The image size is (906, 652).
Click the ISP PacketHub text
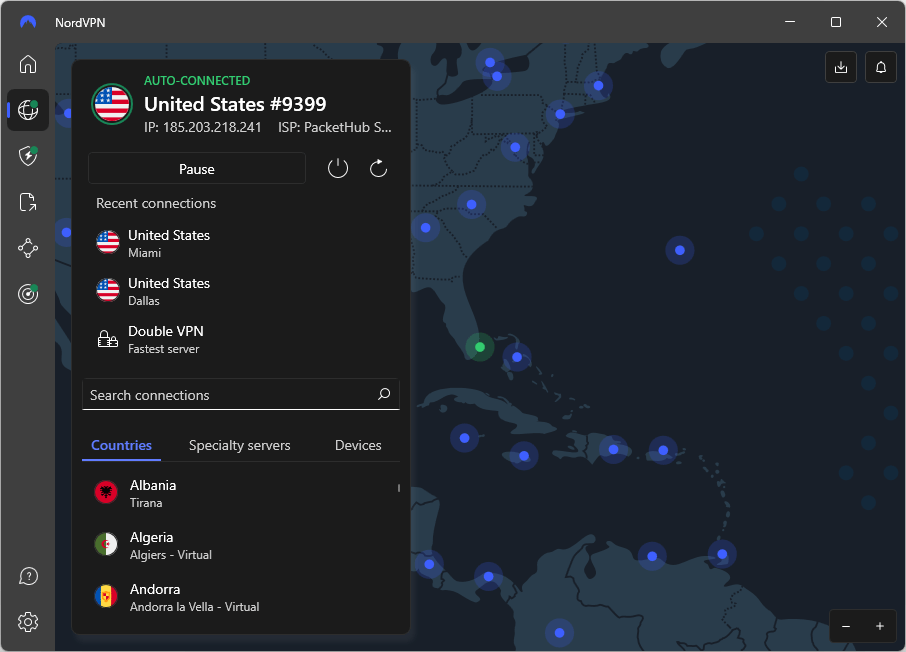[335, 127]
